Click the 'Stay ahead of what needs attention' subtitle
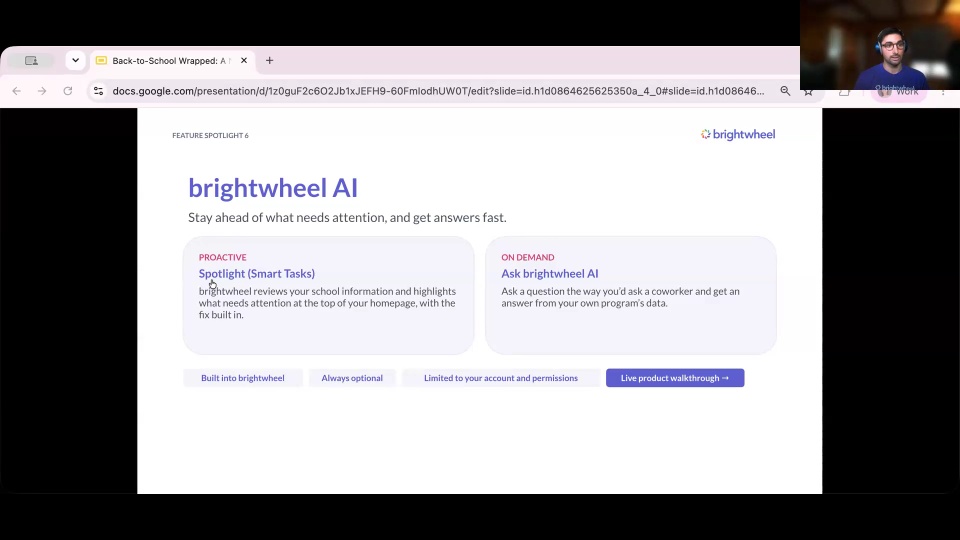This screenshot has height=540, width=960. [x=347, y=217]
